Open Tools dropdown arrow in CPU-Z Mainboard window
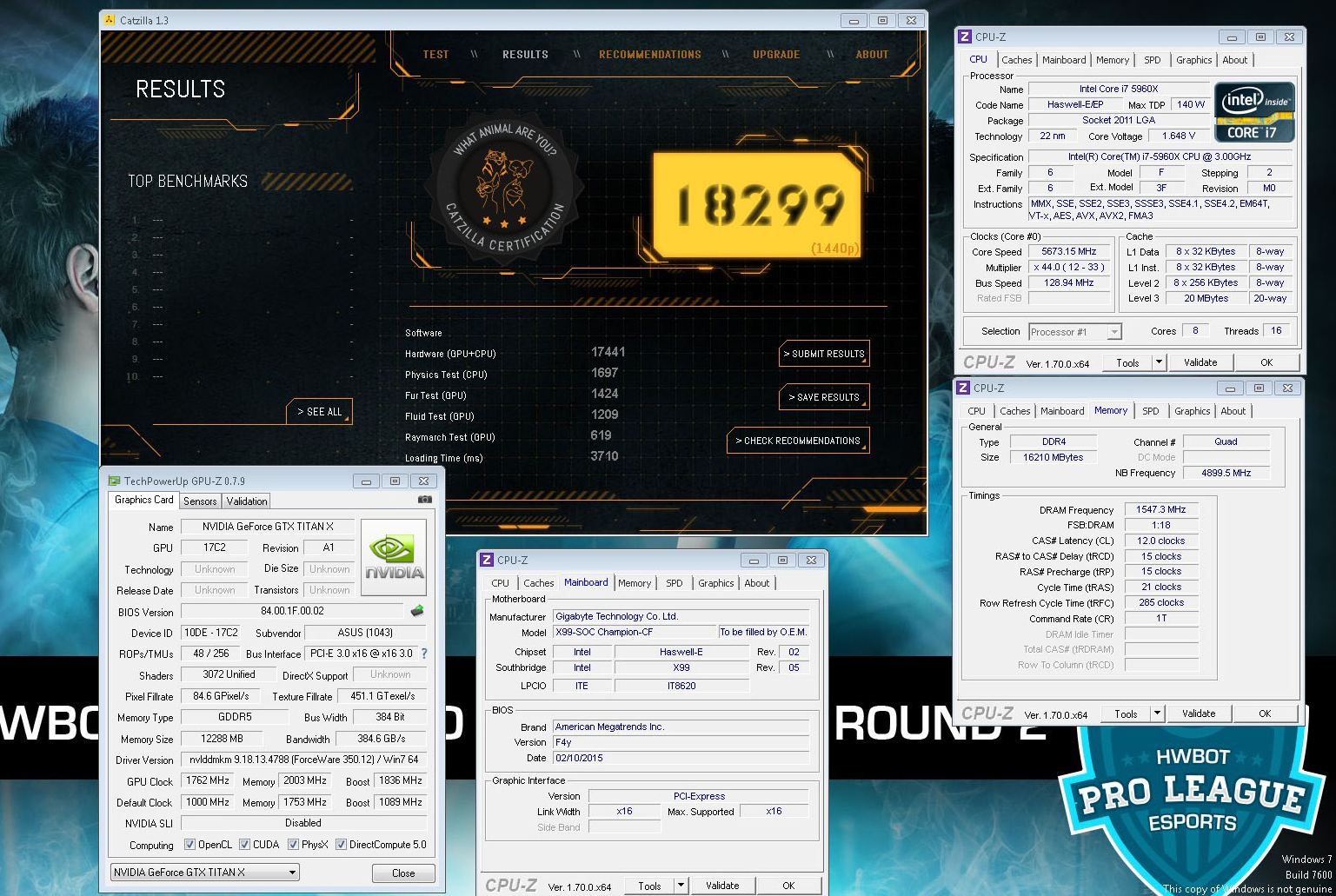1336x896 pixels. point(681,886)
